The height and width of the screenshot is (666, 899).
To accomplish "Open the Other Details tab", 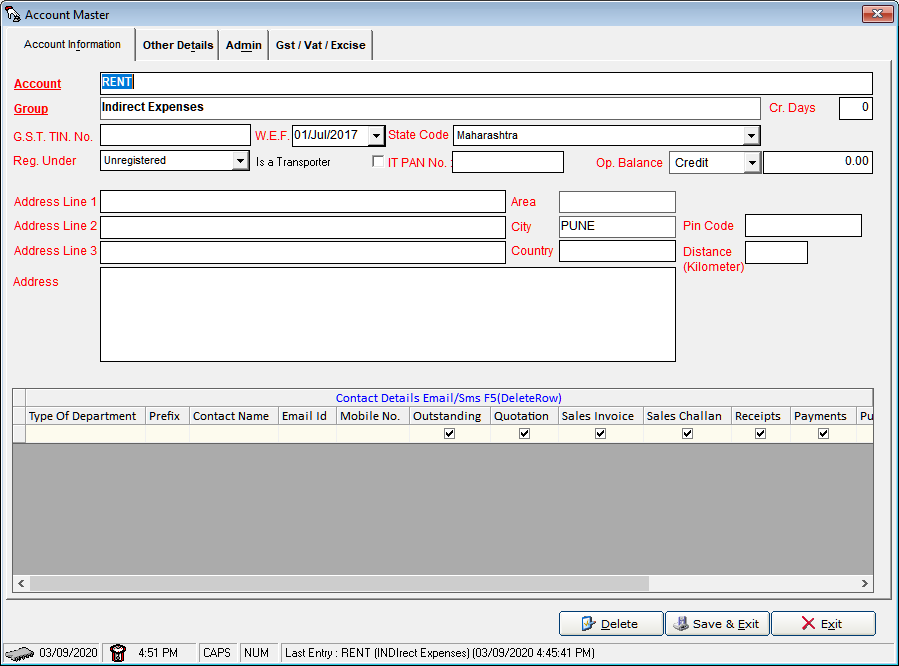I will tap(178, 45).
